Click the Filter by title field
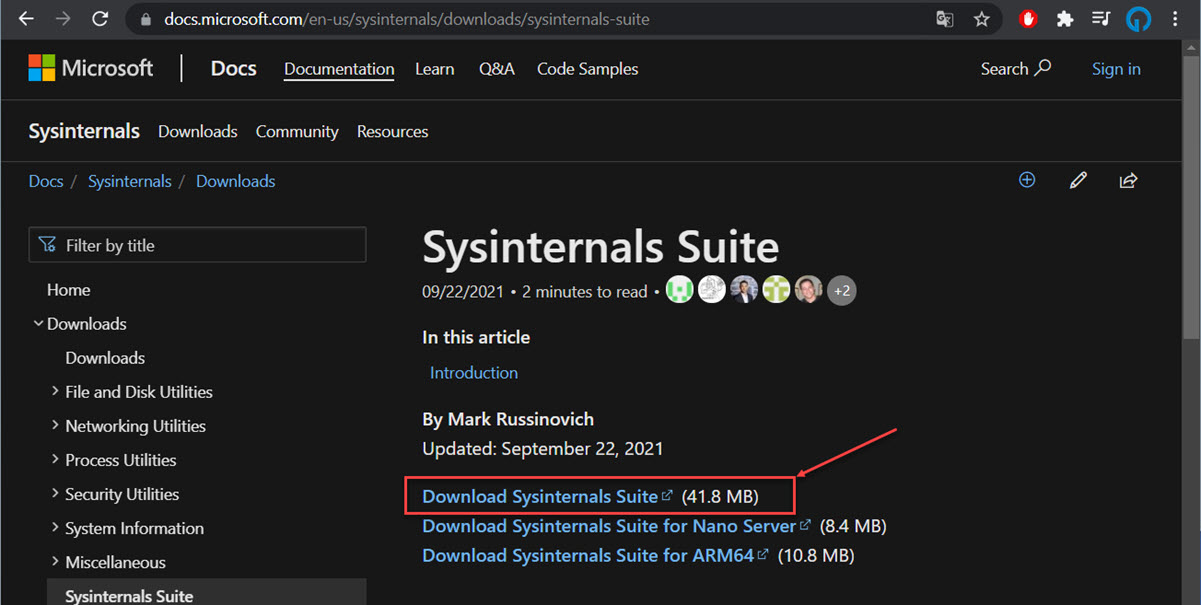The height and width of the screenshot is (605, 1201). coord(198,245)
